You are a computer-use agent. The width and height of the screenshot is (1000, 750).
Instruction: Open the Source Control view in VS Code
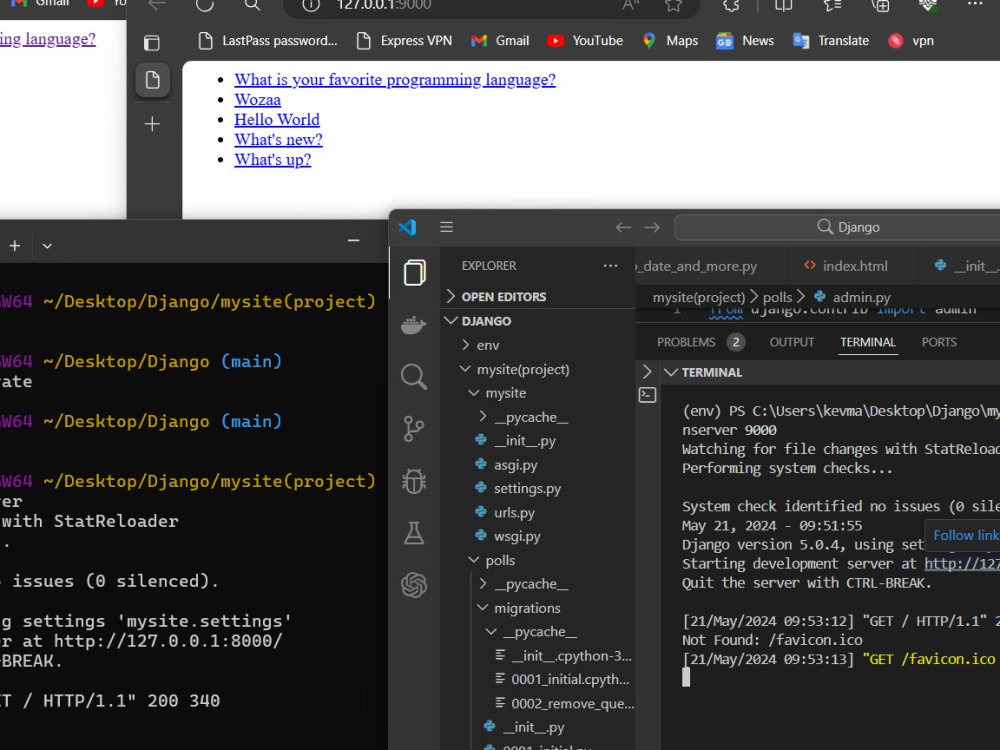414,429
